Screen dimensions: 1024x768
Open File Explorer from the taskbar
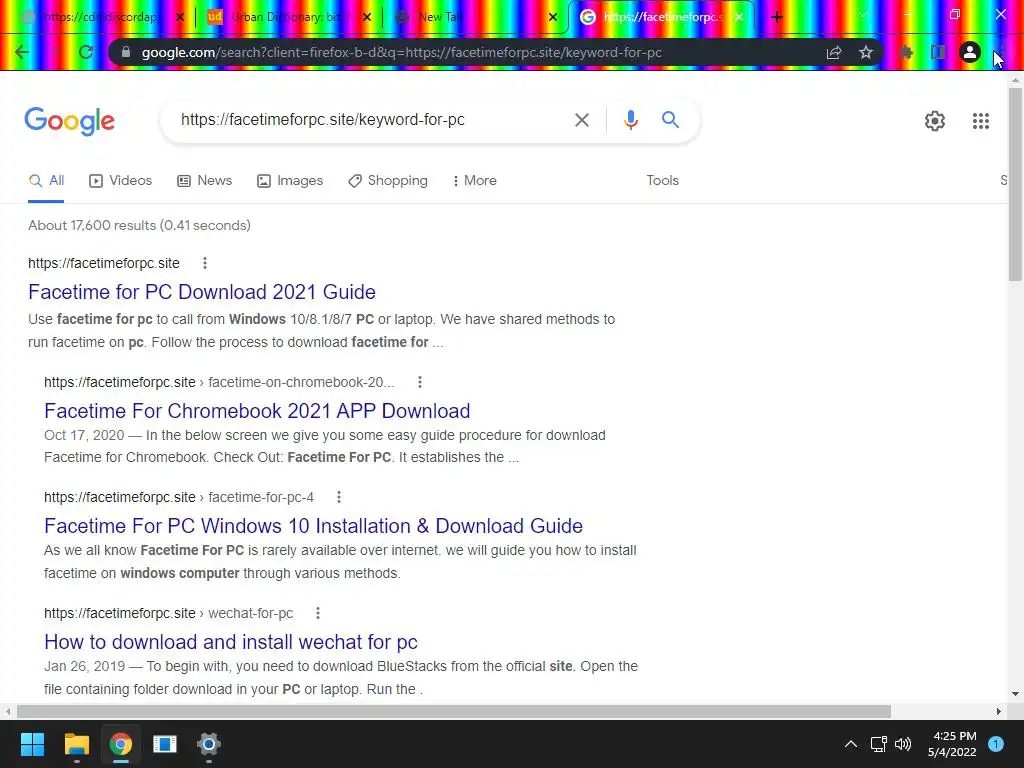[76, 744]
